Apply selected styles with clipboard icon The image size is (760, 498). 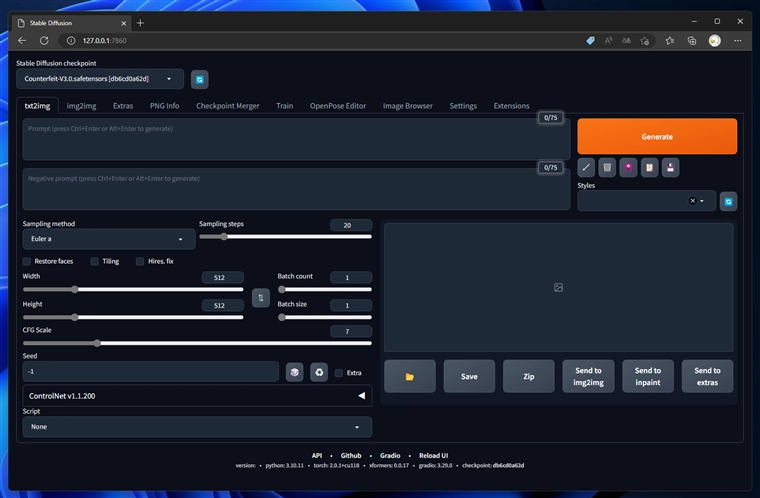coord(649,168)
